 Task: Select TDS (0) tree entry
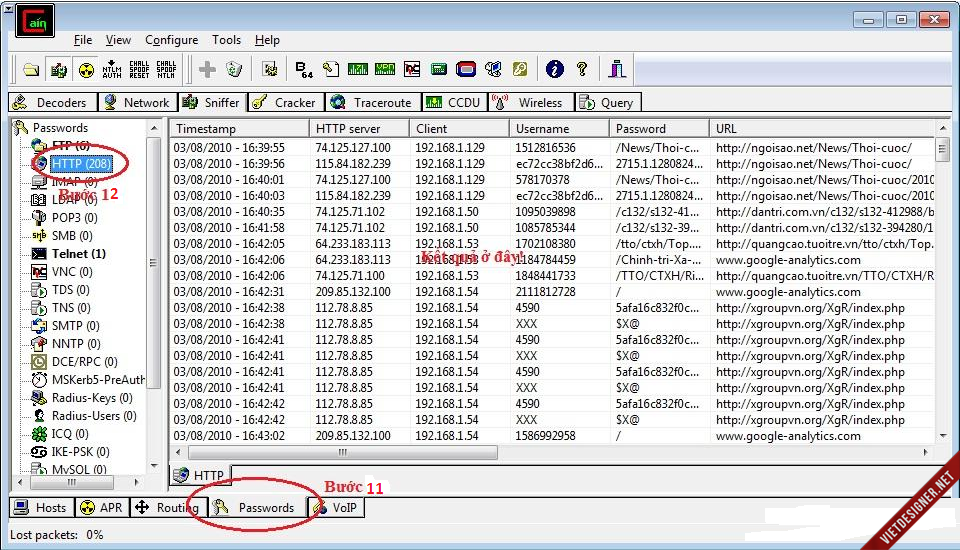71,290
